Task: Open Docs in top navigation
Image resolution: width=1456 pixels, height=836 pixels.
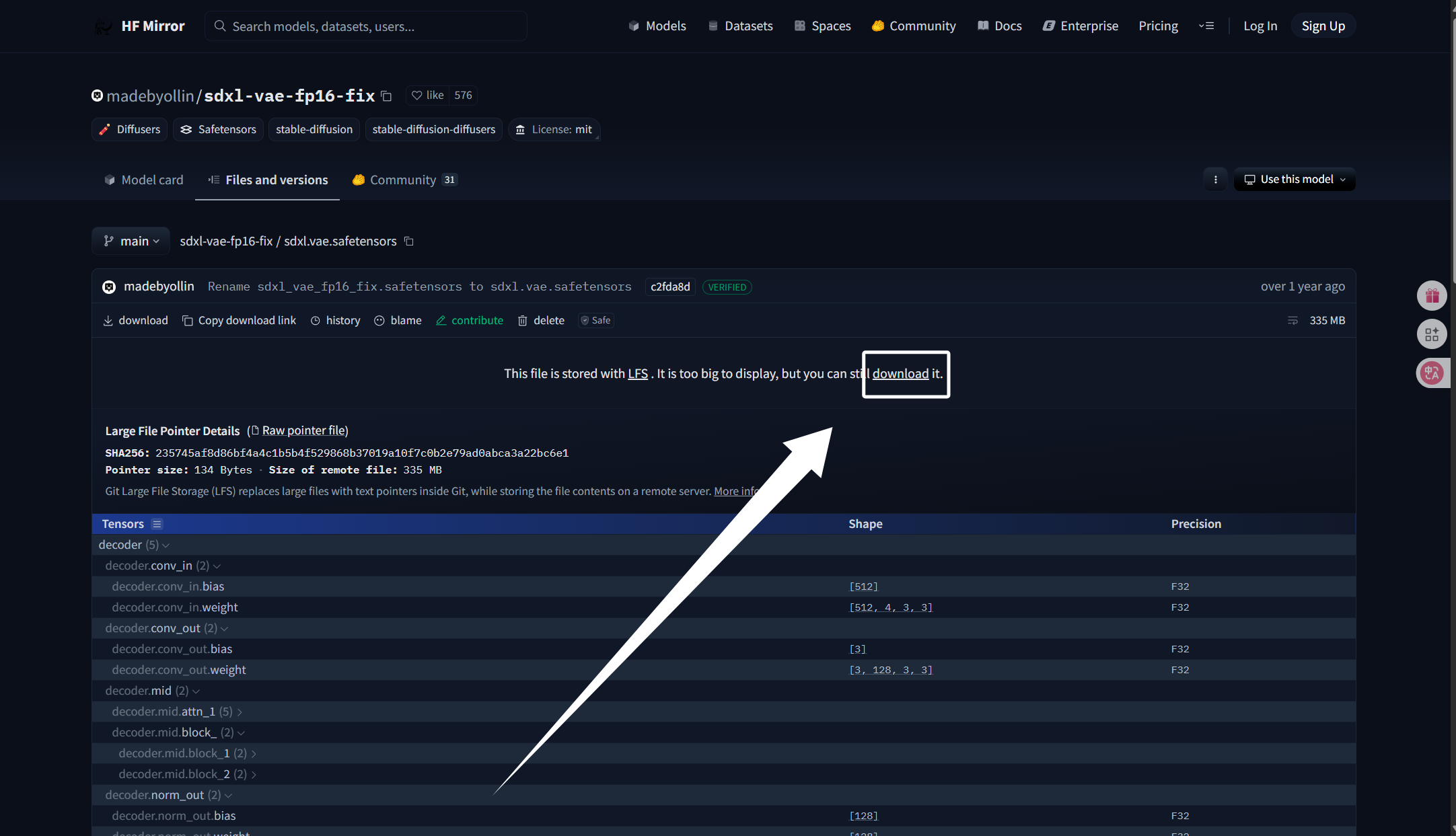Action: point(1000,26)
